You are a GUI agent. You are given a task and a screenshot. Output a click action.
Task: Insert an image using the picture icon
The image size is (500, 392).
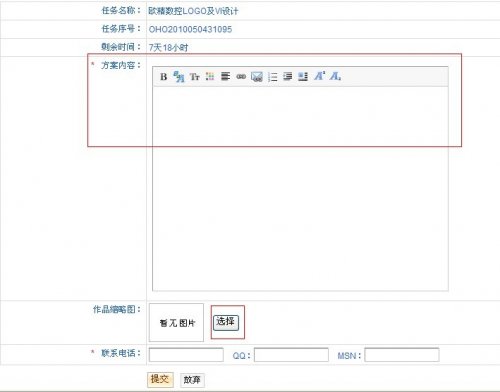click(x=257, y=77)
